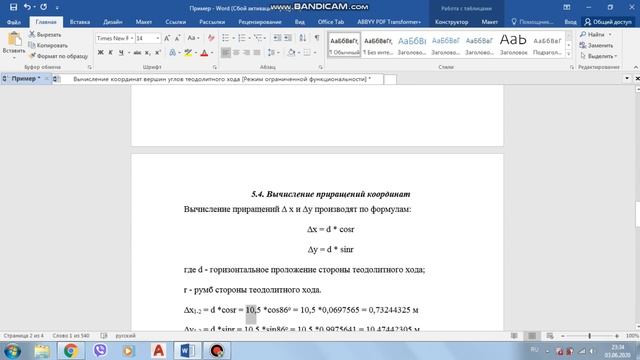This screenshot has width=640, height=360.
Task: Apply text highlight color
Action: pos(188,53)
